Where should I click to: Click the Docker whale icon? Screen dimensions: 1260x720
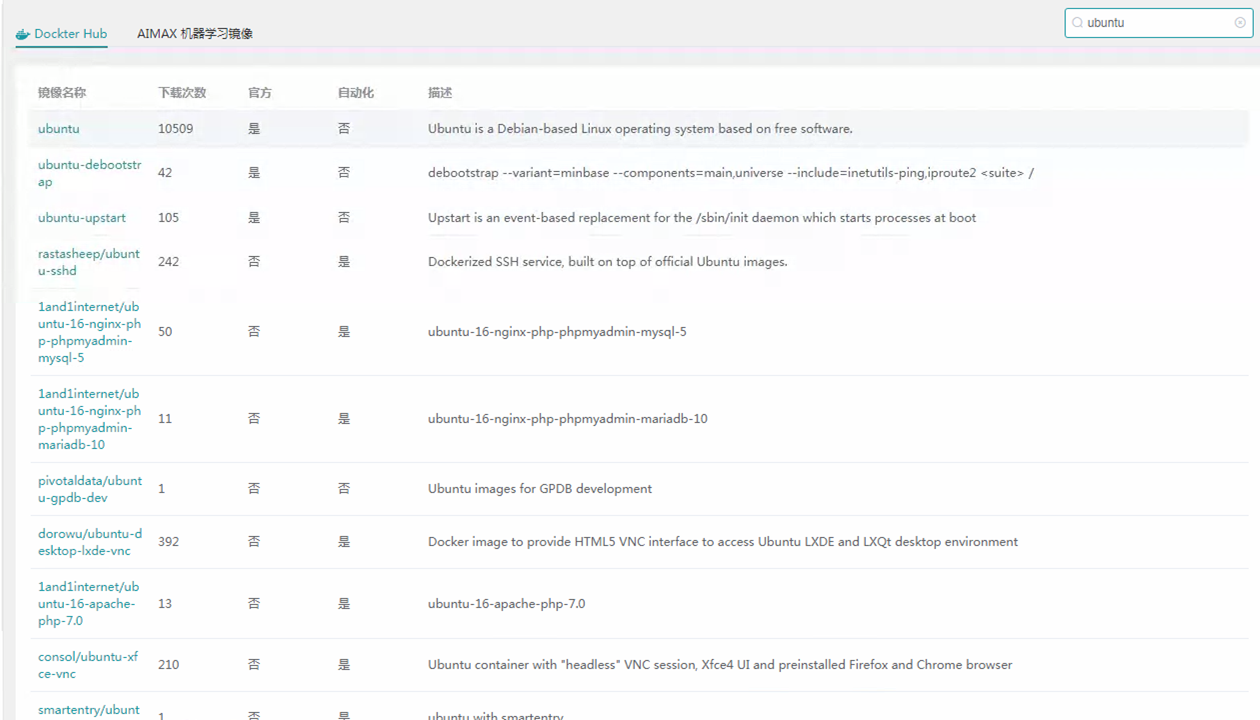click(x=23, y=34)
